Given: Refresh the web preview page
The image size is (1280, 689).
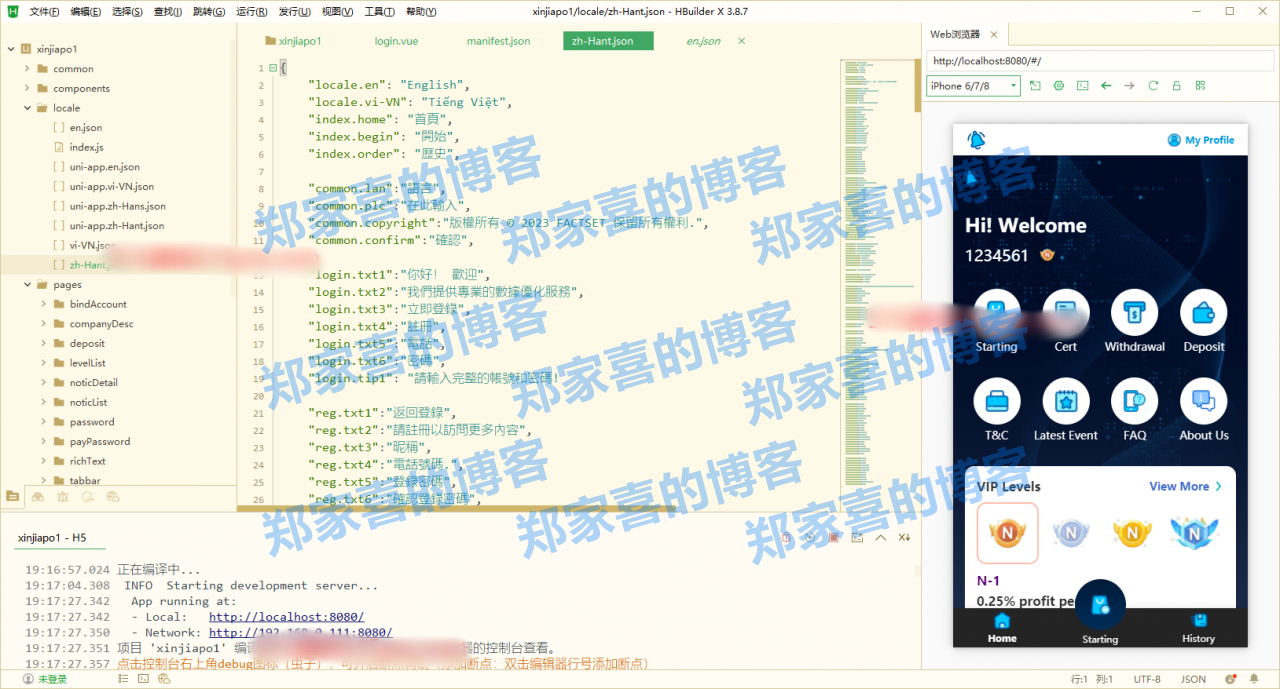Looking at the screenshot, I should 1153,86.
